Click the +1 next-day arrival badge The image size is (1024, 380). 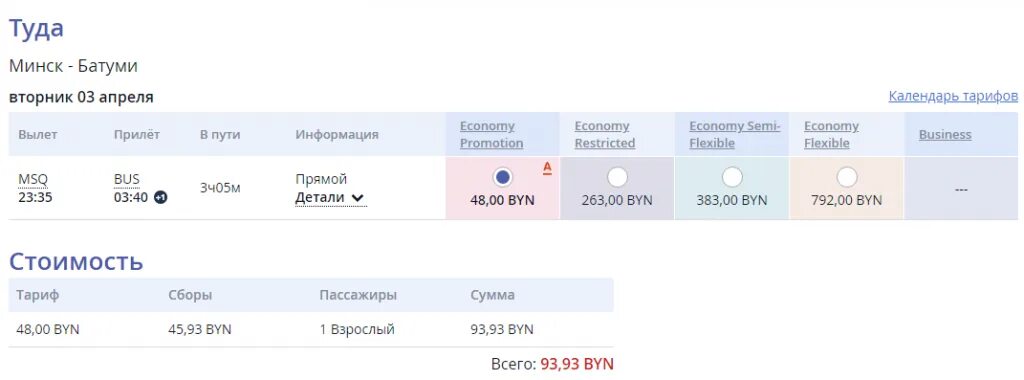pyautogui.click(x=161, y=197)
